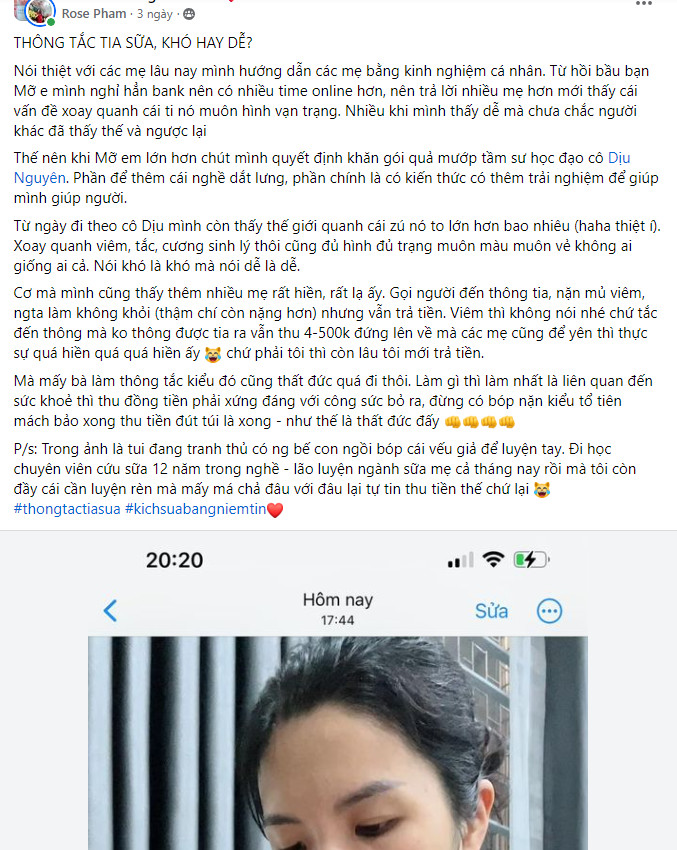
Task: Click the Sửa edit button in the photo
Action: (x=491, y=611)
